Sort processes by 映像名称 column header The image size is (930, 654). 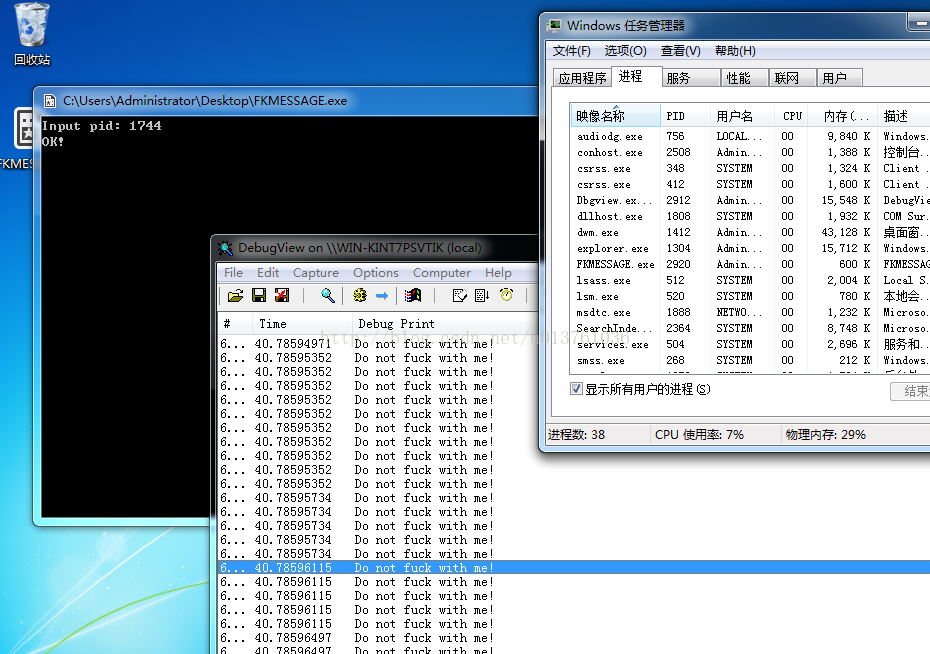click(x=616, y=116)
